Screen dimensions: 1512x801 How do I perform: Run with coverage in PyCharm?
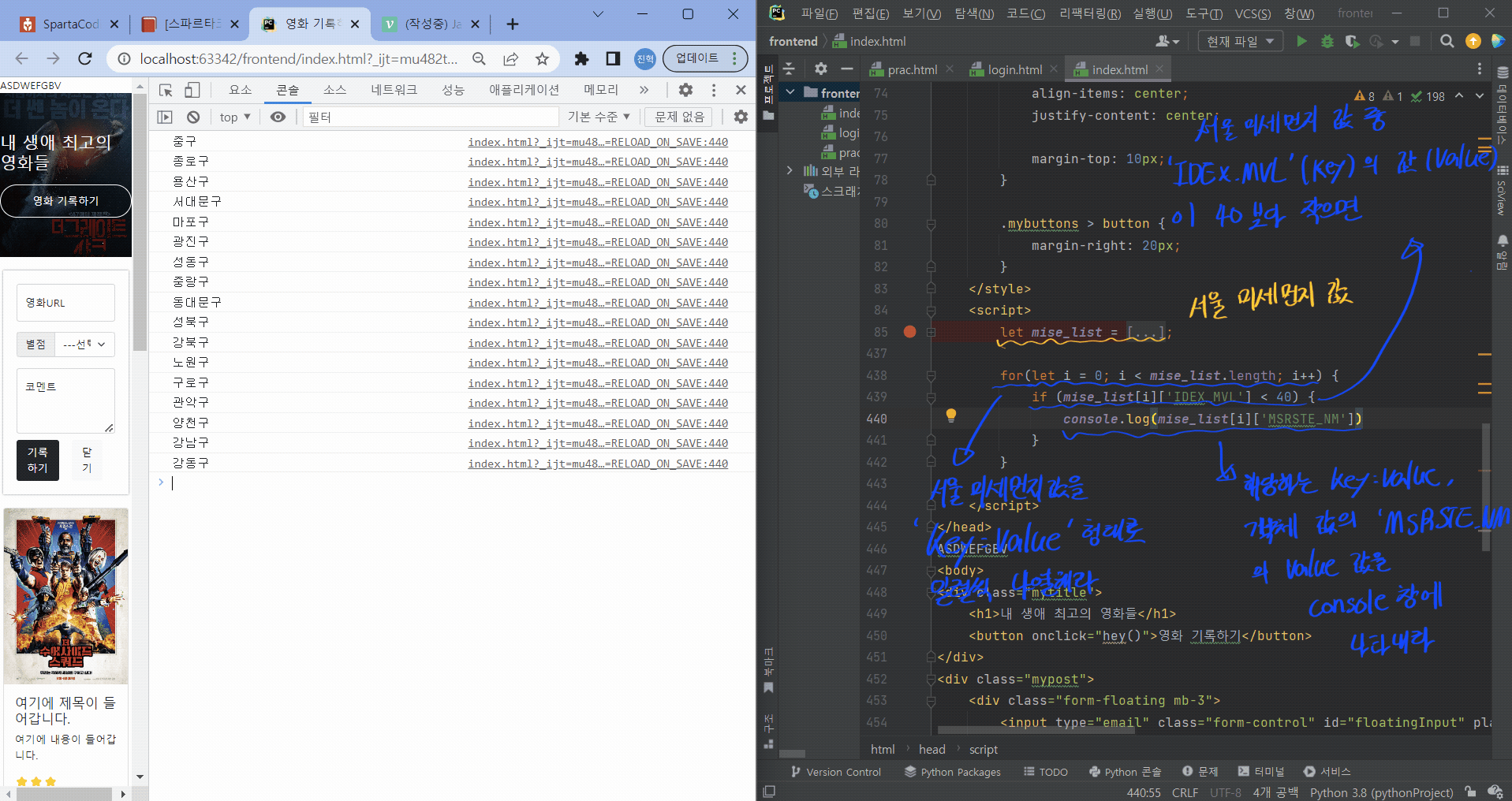[1352, 41]
